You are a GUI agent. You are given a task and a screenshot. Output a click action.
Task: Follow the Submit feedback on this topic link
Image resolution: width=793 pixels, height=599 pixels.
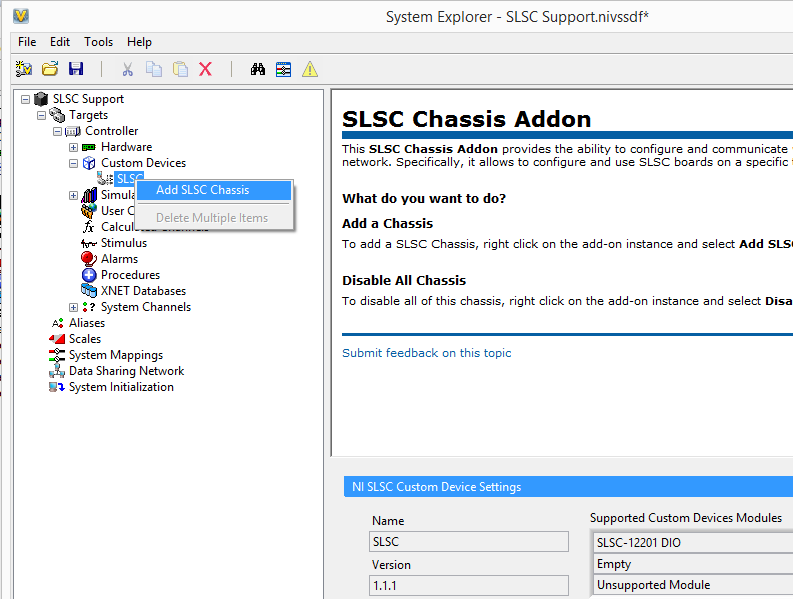pyautogui.click(x=426, y=353)
